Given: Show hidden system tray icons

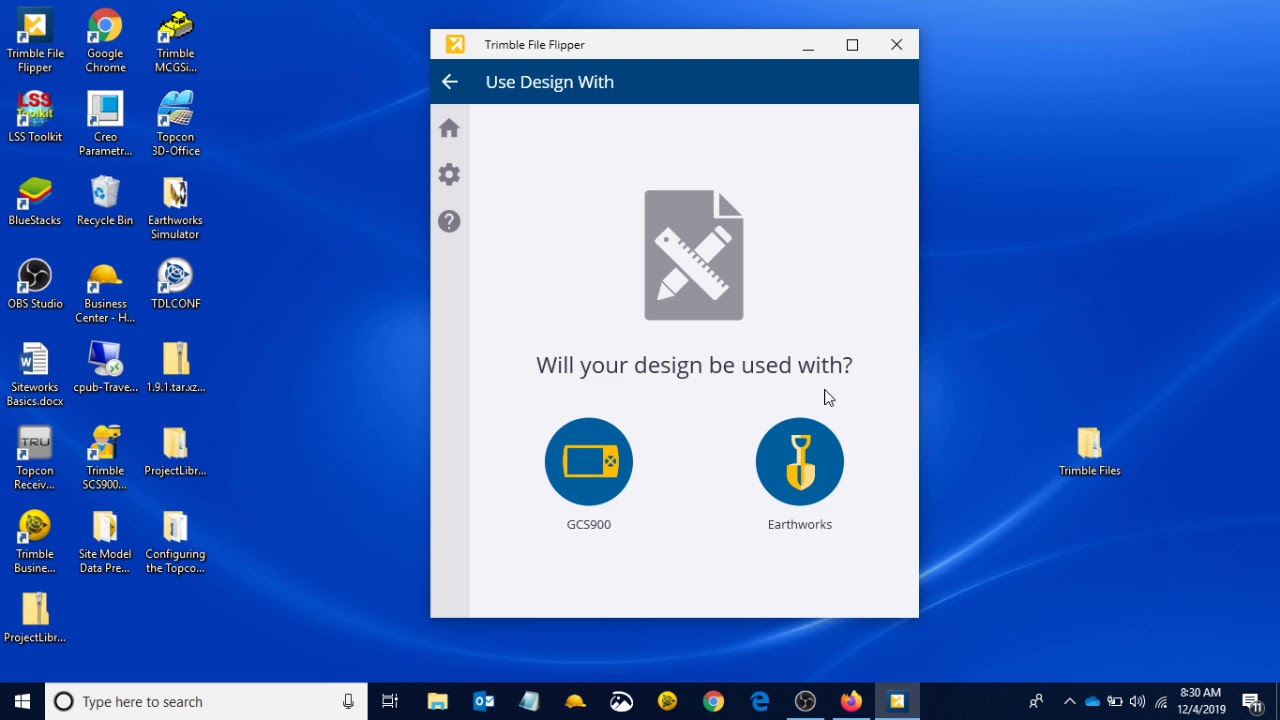Looking at the screenshot, I should coord(1069,702).
